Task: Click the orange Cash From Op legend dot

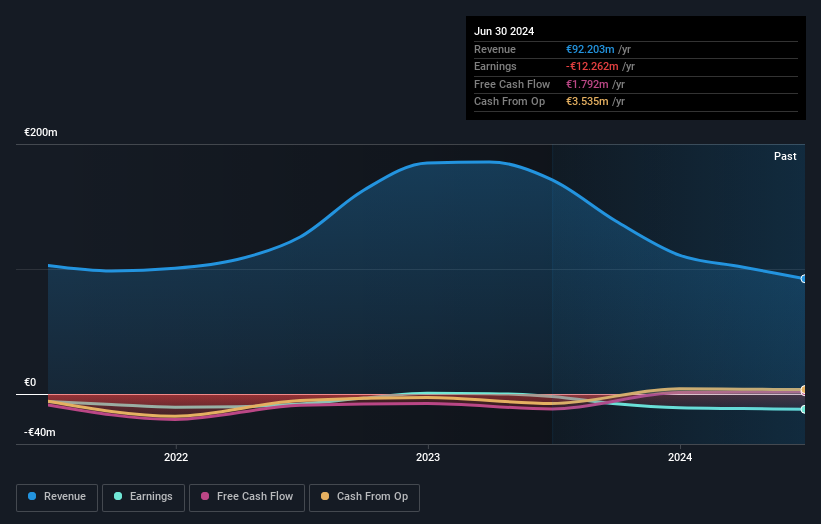Action: pos(325,496)
